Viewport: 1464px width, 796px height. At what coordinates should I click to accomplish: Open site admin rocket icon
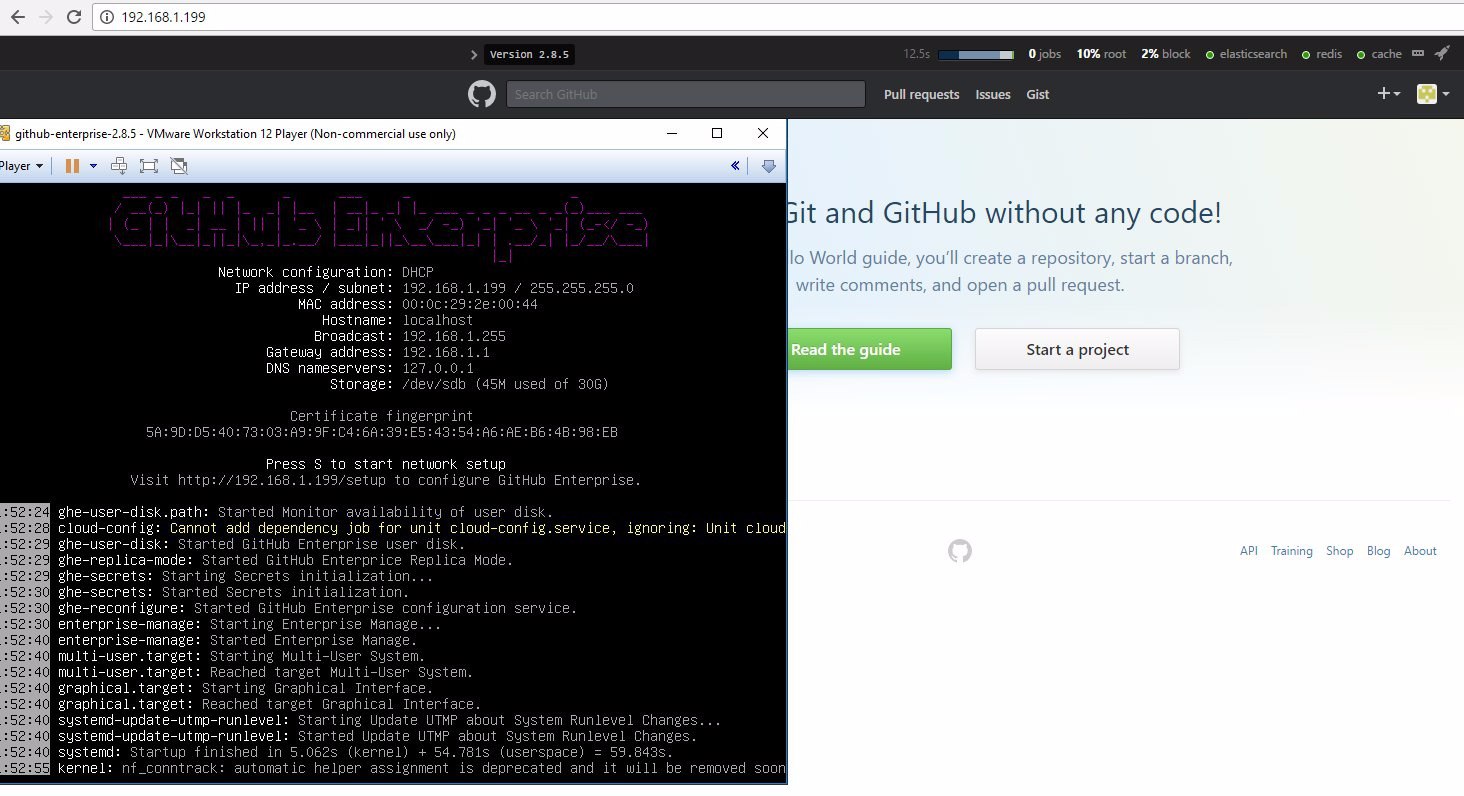[x=1443, y=53]
